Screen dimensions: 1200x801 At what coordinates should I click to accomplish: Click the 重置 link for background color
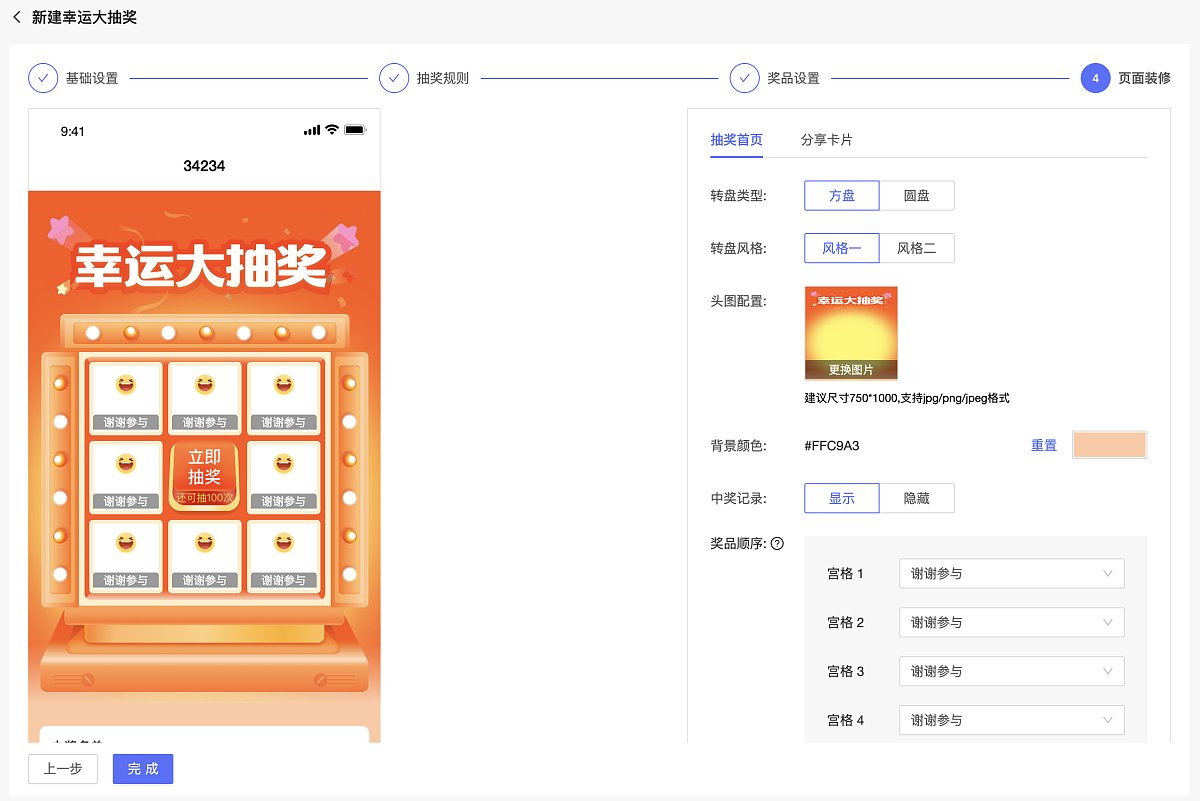(1044, 445)
